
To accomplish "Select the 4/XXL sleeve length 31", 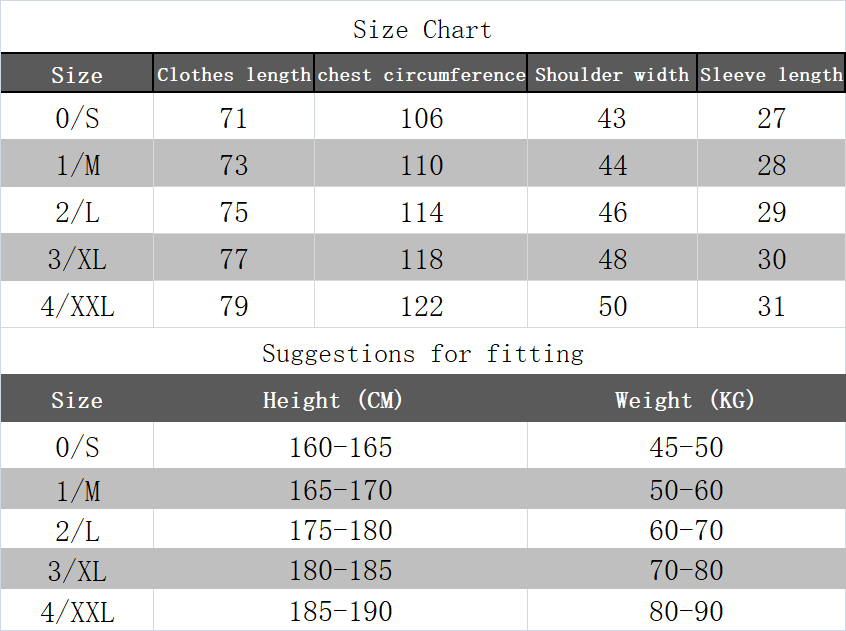I will tap(771, 306).
